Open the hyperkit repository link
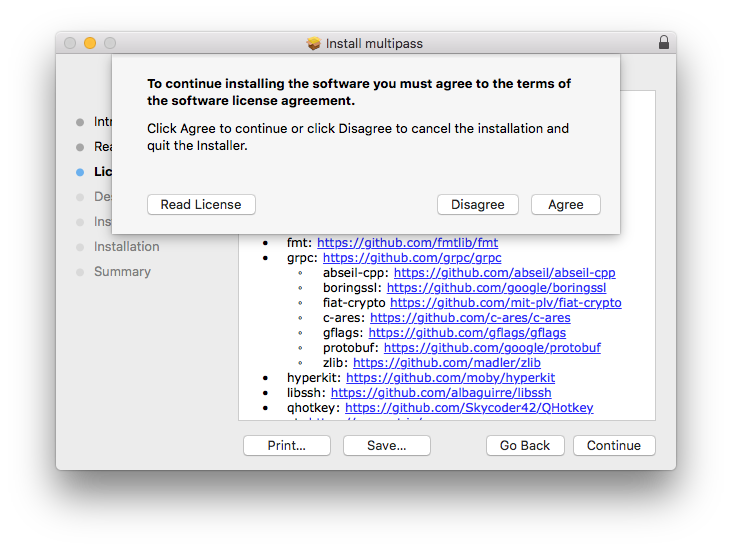 click(x=450, y=377)
